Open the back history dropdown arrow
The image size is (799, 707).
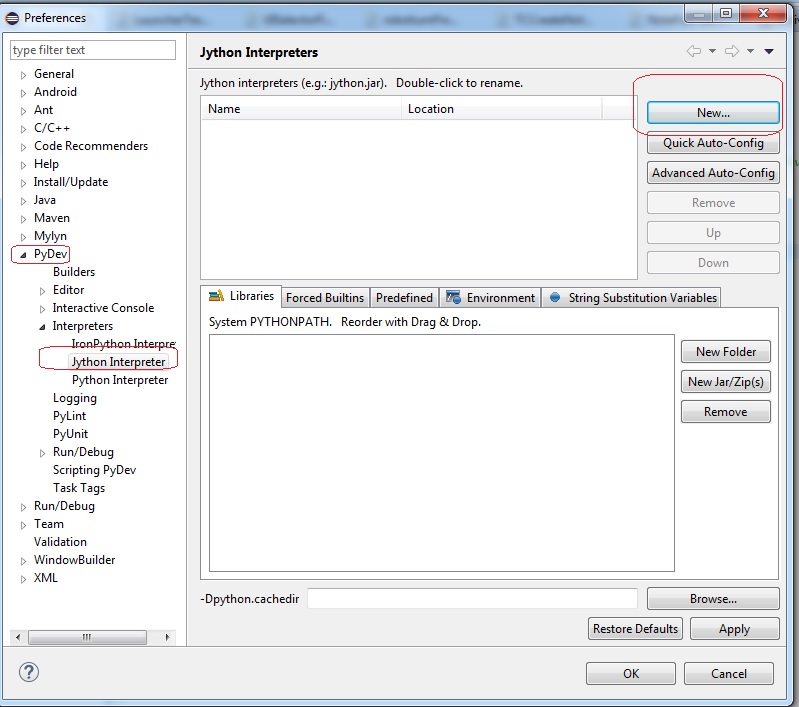click(x=712, y=51)
